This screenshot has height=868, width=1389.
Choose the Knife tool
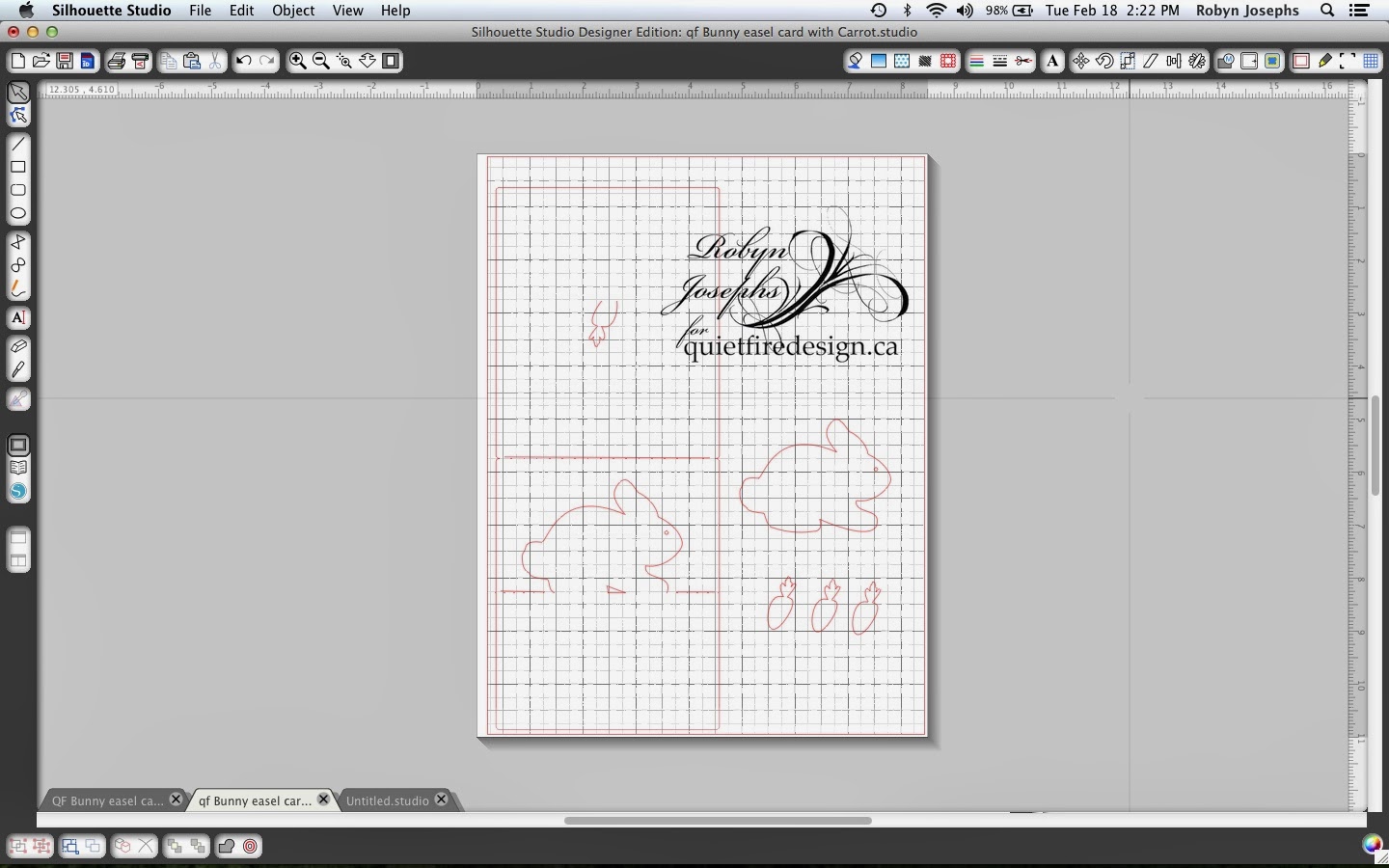click(x=18, y=369)
